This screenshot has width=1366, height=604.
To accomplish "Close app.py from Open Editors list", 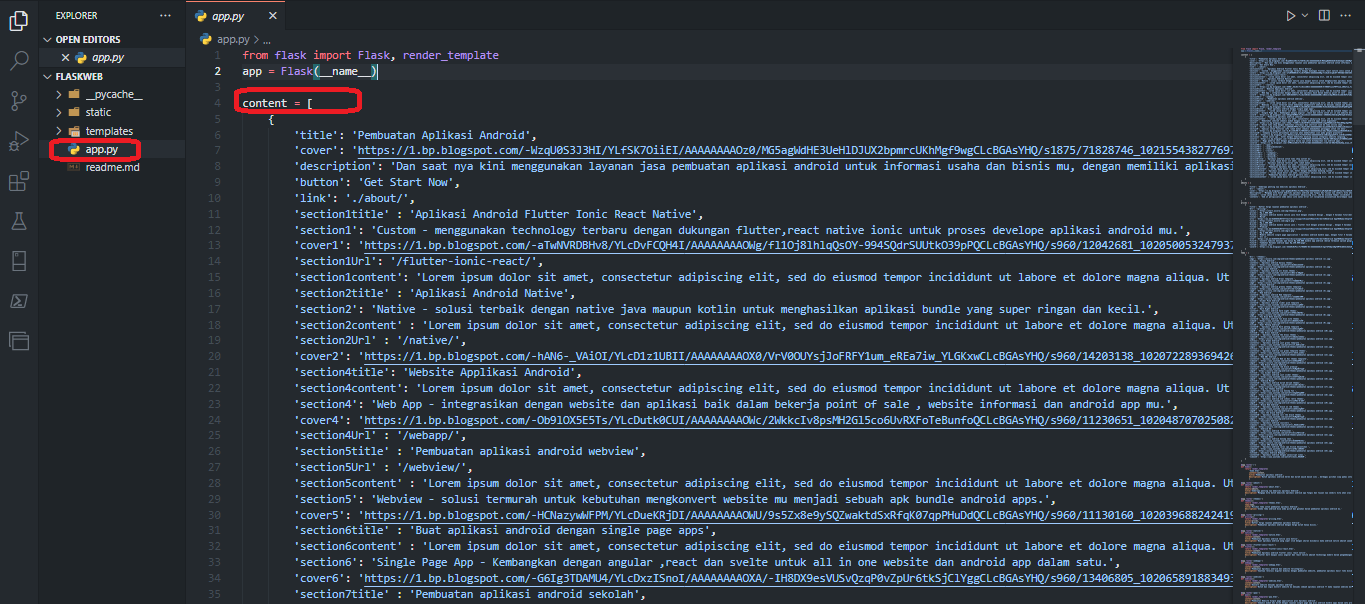I will click(65, 58).
